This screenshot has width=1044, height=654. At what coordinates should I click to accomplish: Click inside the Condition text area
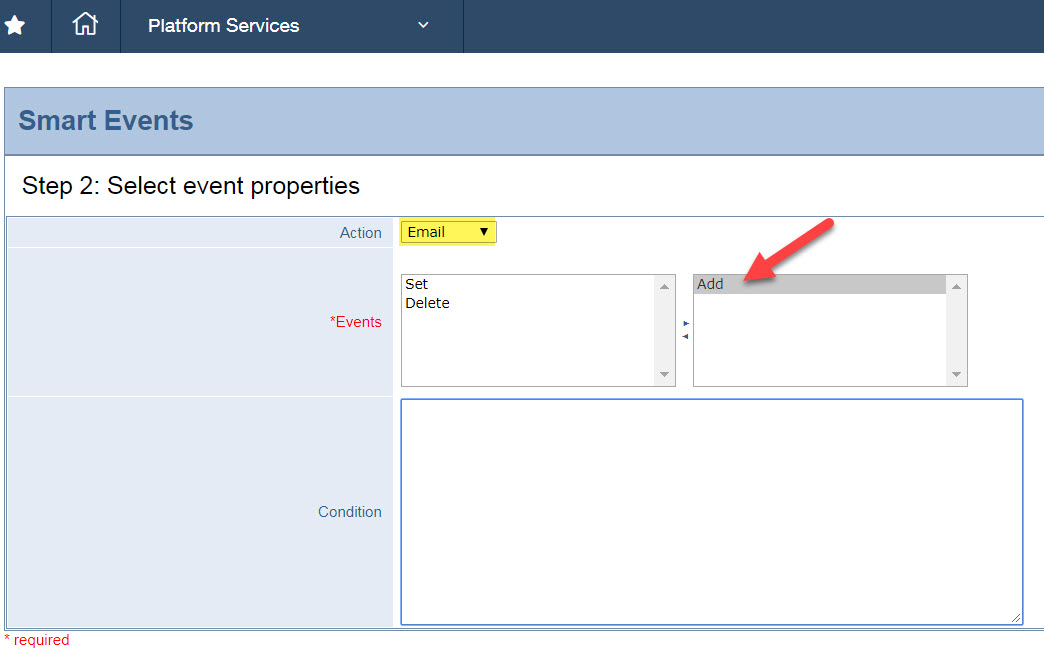711,511
